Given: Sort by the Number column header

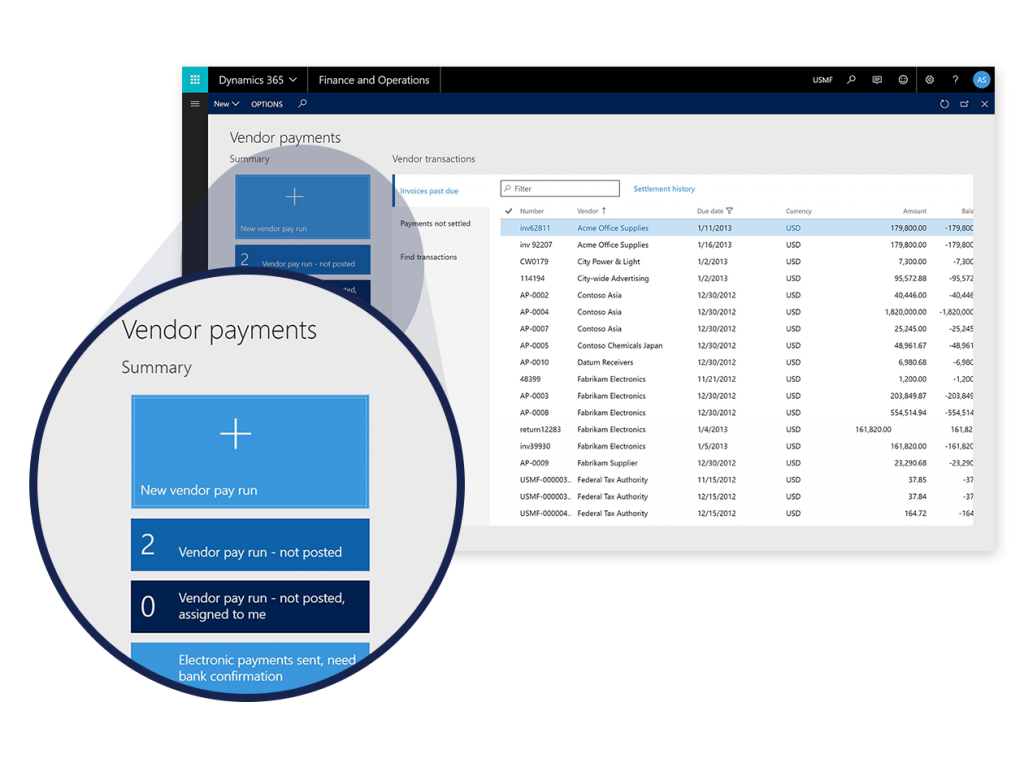Looking at the screenshot, I should click(x=532, y=211).
